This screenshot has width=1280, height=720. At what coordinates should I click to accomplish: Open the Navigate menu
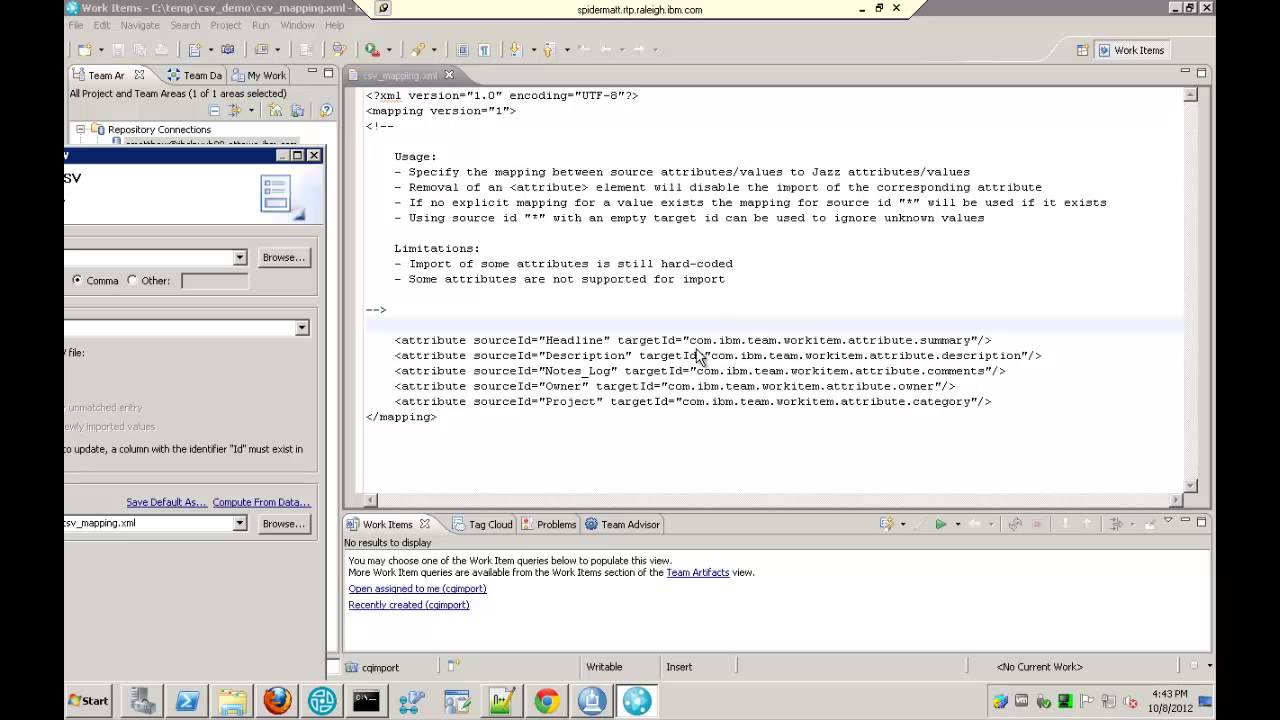140,25
